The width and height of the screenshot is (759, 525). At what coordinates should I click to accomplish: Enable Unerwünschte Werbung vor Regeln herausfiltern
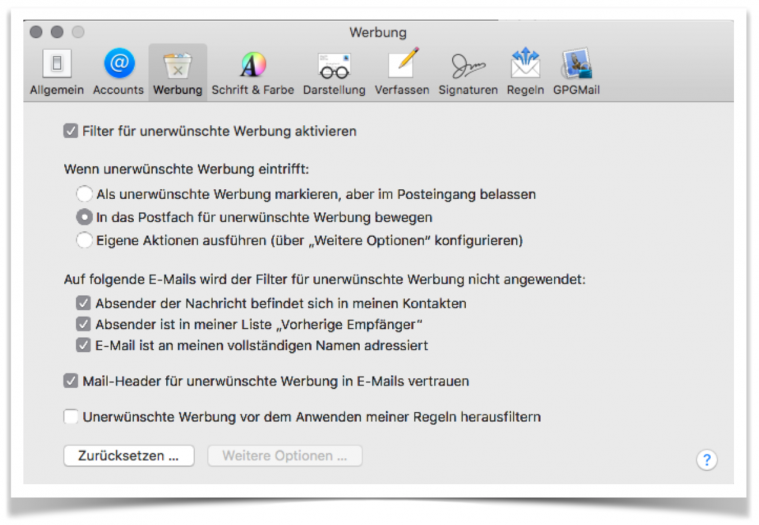pos(71,417)
